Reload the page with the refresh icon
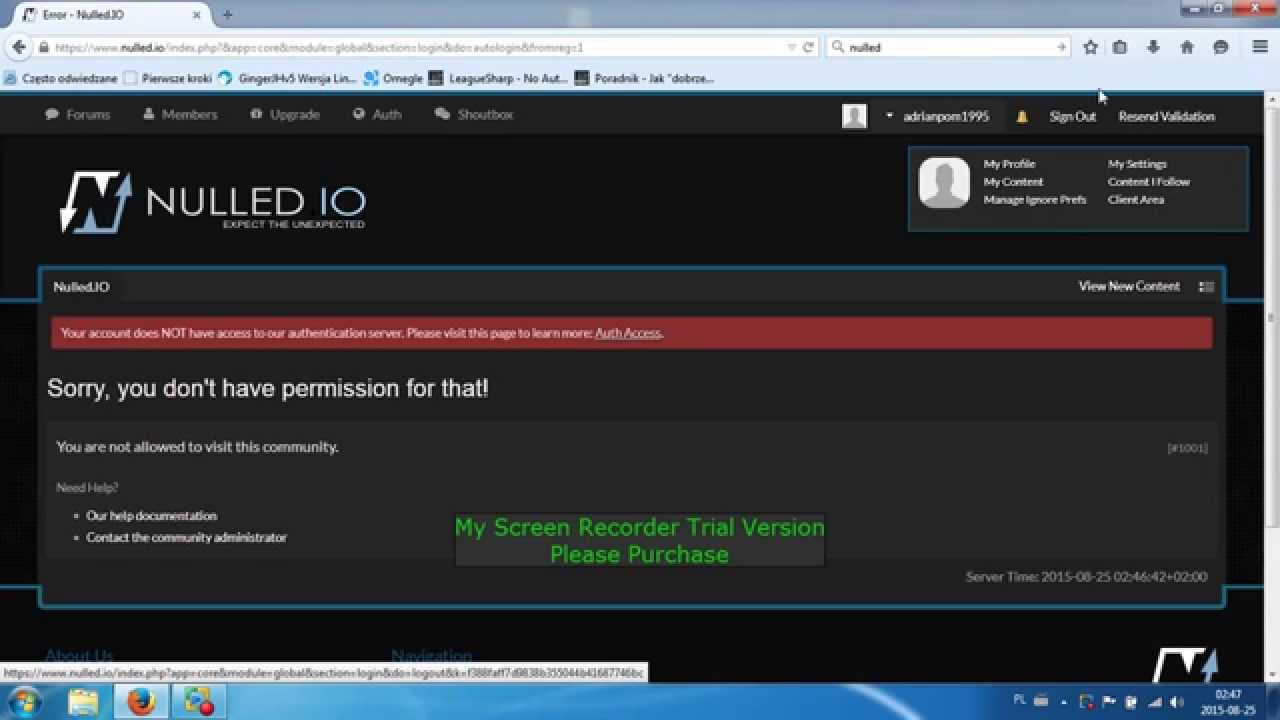Image resolution: width=1280 pixels, height=720 pixels. [808, 47]
